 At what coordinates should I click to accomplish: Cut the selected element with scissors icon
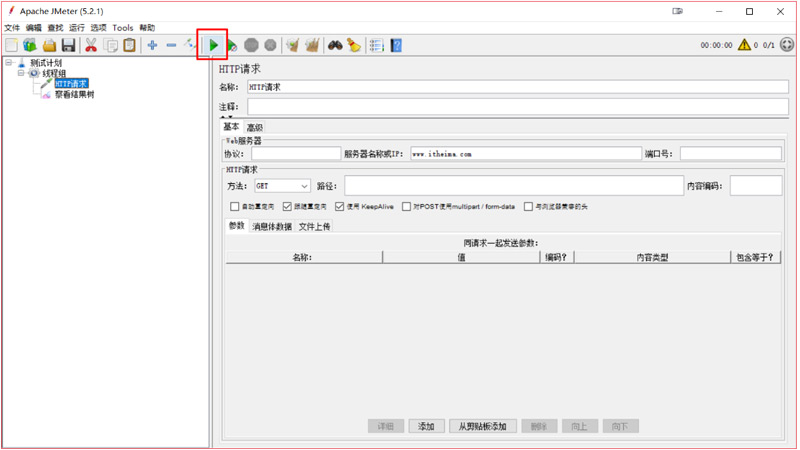[91, 45]
